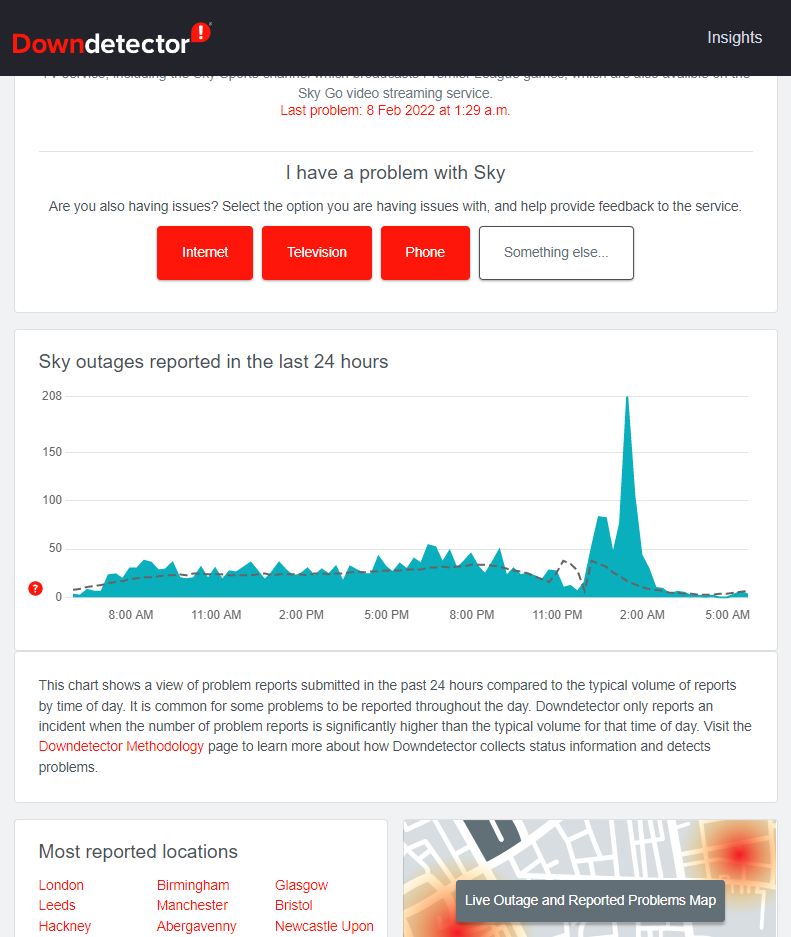Image resolution: width=791 pixels, height=937 pixels.
Task: Click the outage map thumbnail
Action: (x=590, y=878)
